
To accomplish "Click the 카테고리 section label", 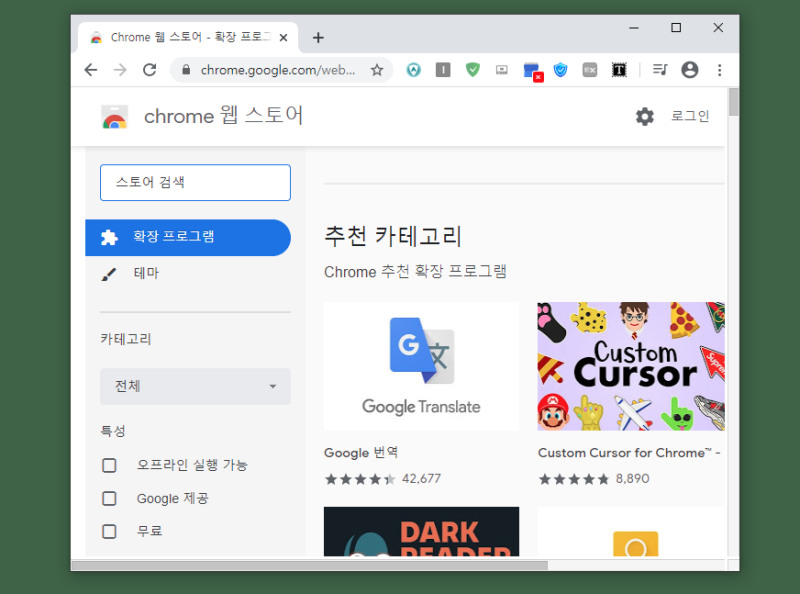I will click(x=126, y=339).
